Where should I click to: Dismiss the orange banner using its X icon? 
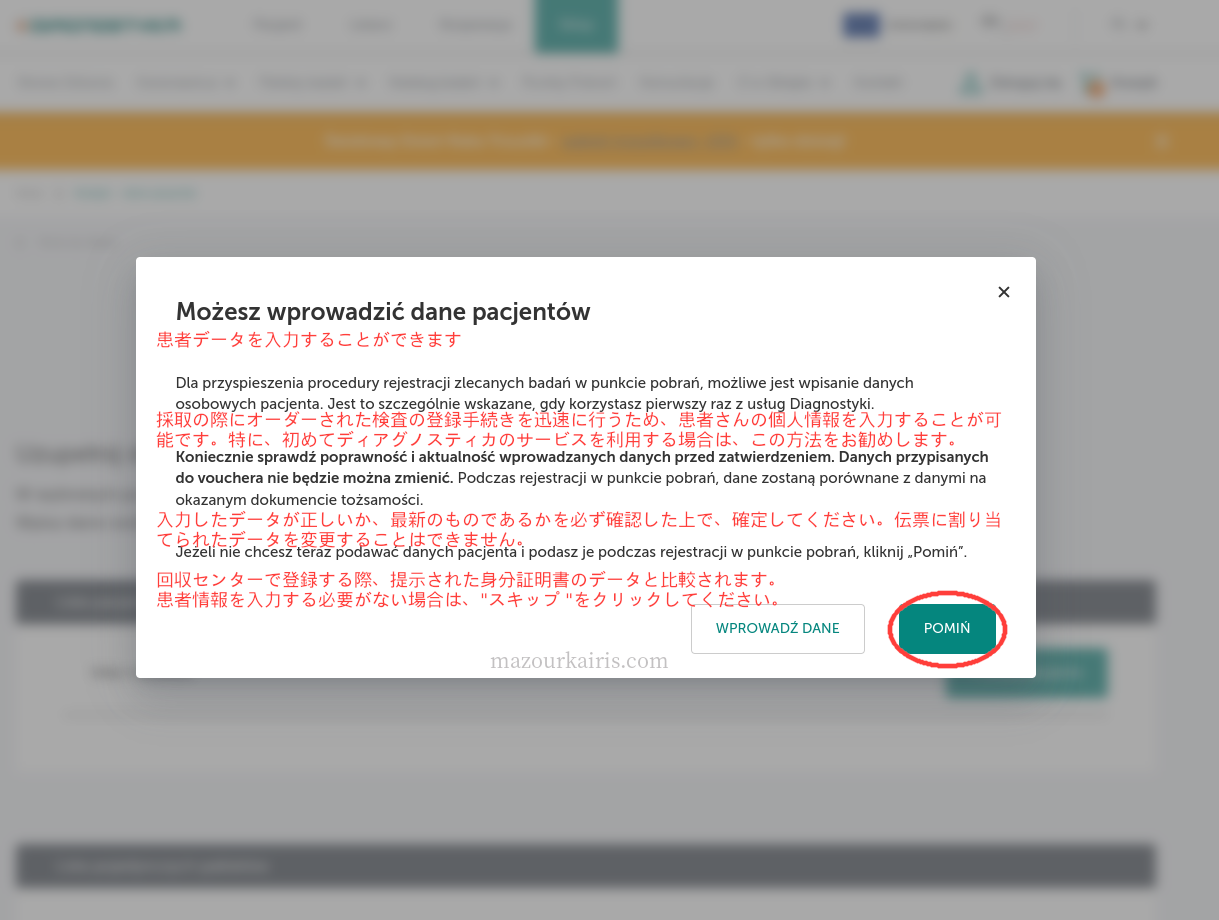click(1161, 140)
